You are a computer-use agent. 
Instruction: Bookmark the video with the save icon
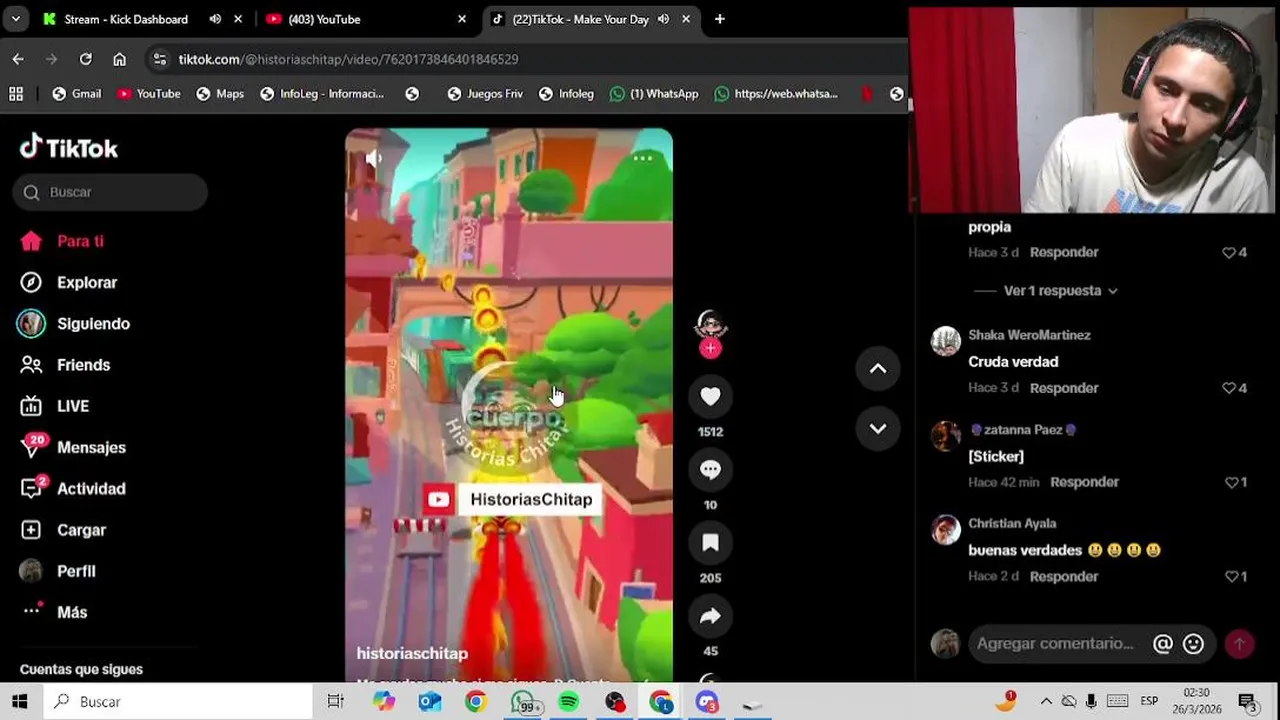click(710, 542)
